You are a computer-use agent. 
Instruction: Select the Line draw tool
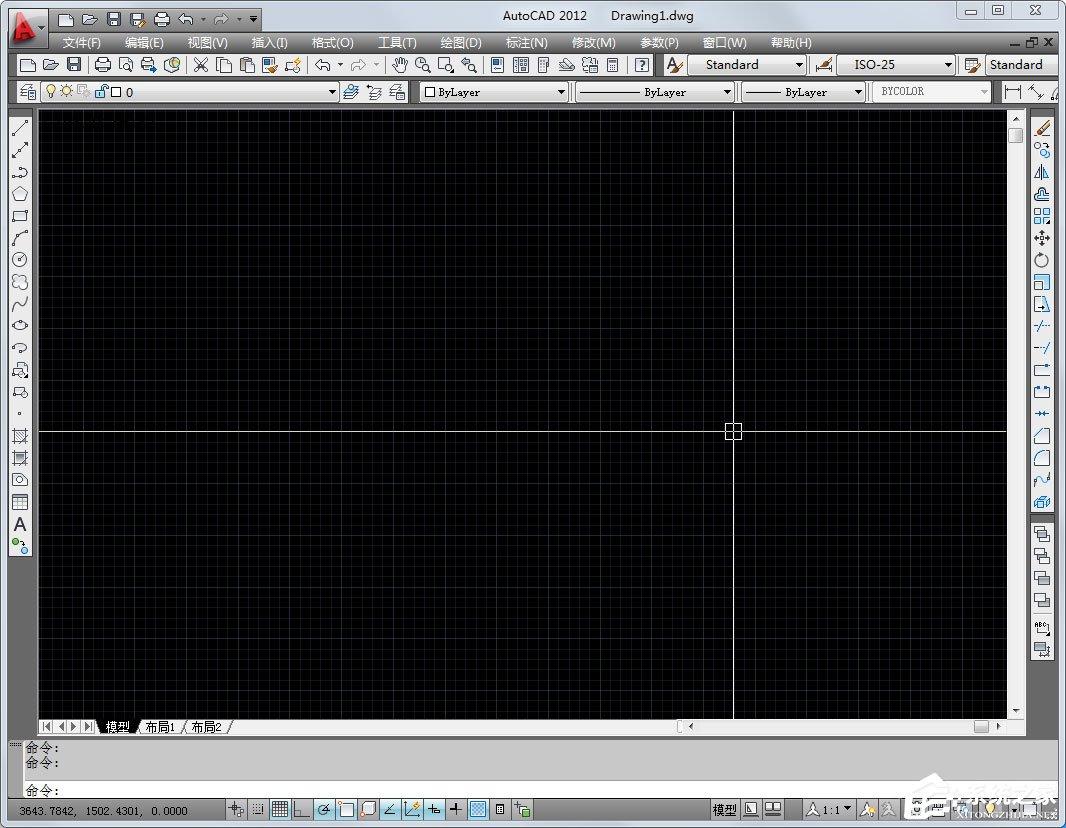(20, 127)
